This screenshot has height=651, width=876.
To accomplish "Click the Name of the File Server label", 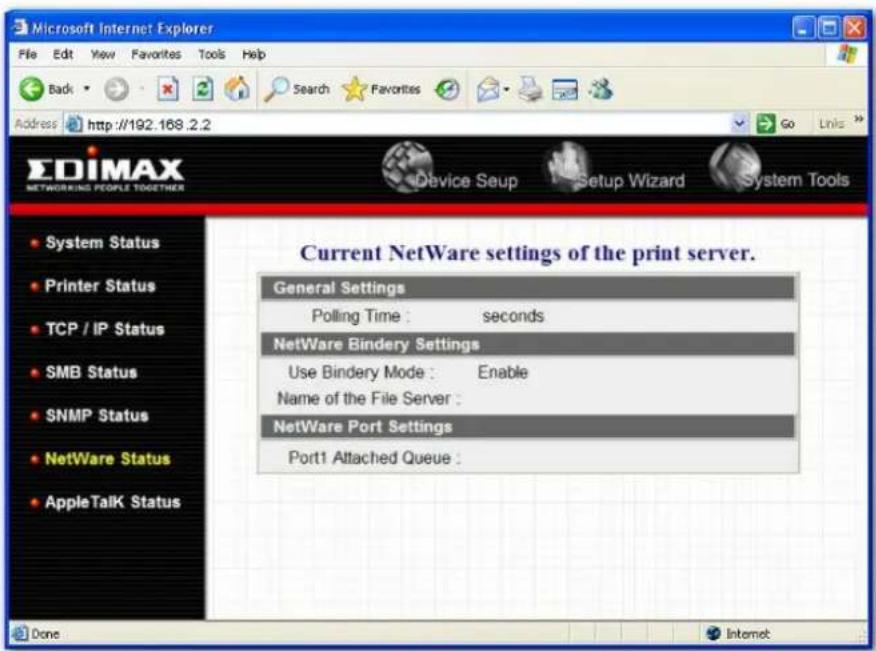I will click(369, 398).
